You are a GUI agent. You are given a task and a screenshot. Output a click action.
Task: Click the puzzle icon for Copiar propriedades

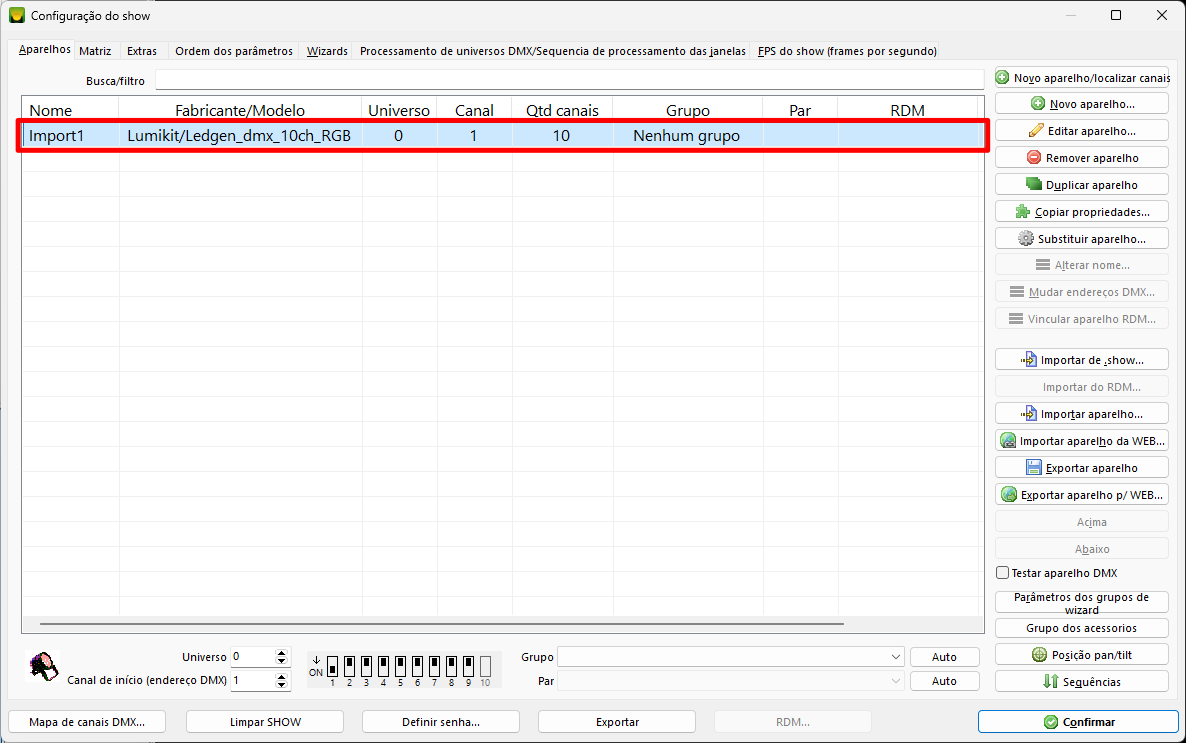(x=1023, y=212)
